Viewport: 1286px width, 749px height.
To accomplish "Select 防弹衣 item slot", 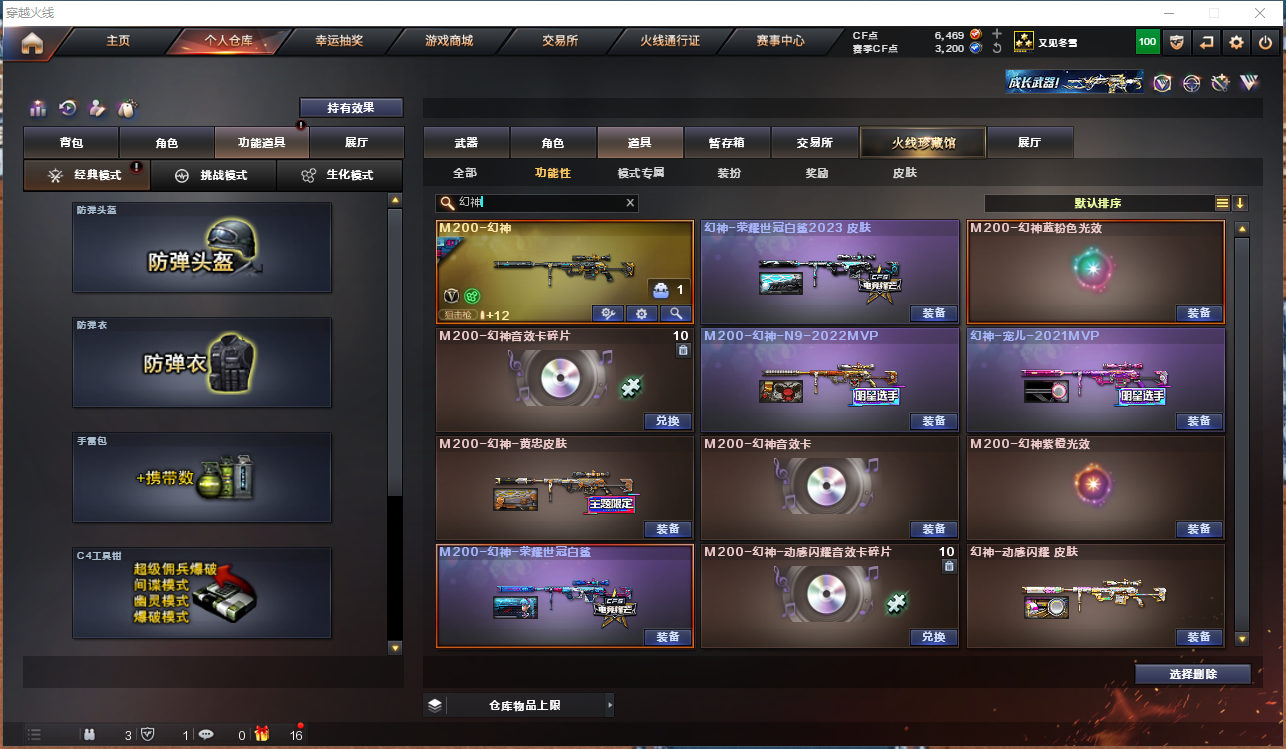I will [x=202, y=362].
